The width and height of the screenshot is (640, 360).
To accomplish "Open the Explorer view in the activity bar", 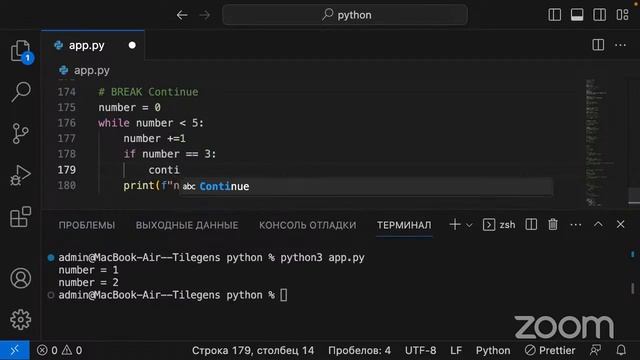I will click(20, 51).
